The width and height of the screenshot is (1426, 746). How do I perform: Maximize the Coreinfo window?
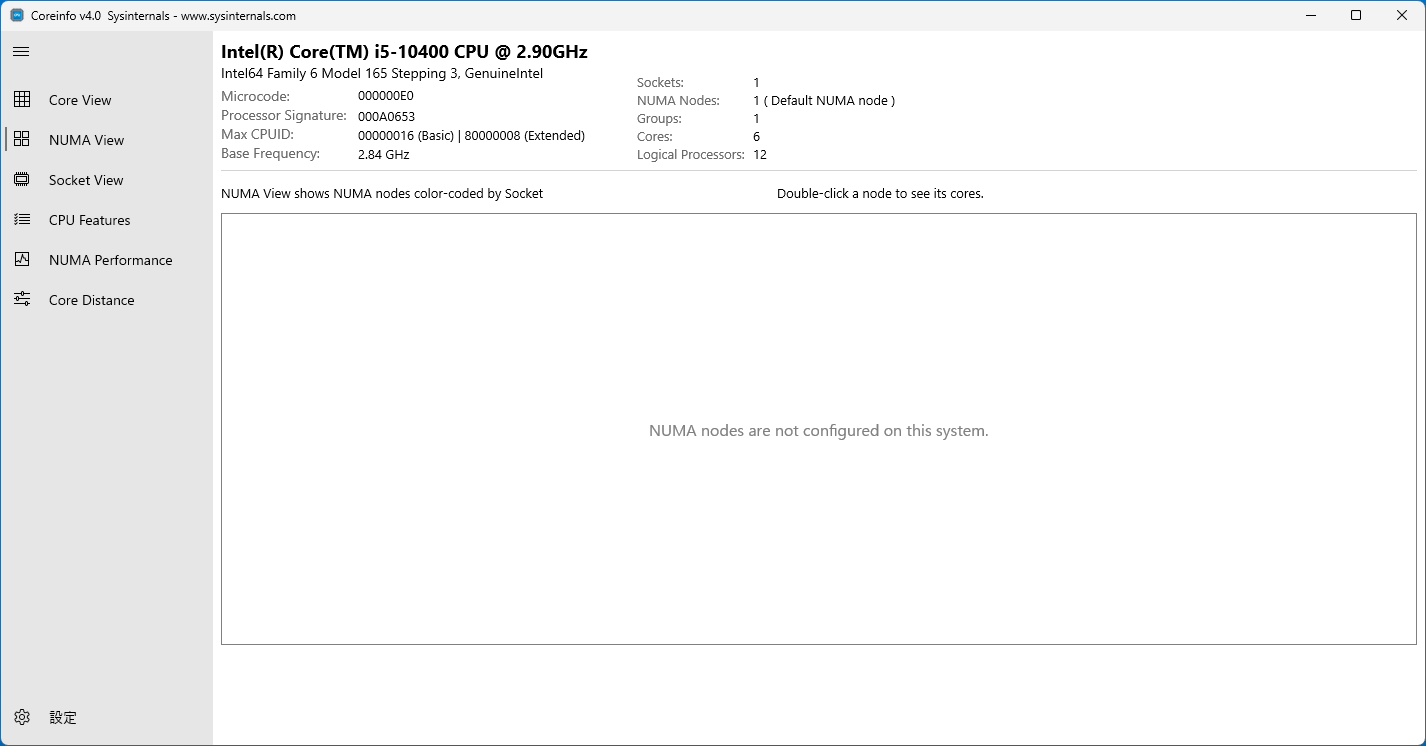pos(1356,15)
